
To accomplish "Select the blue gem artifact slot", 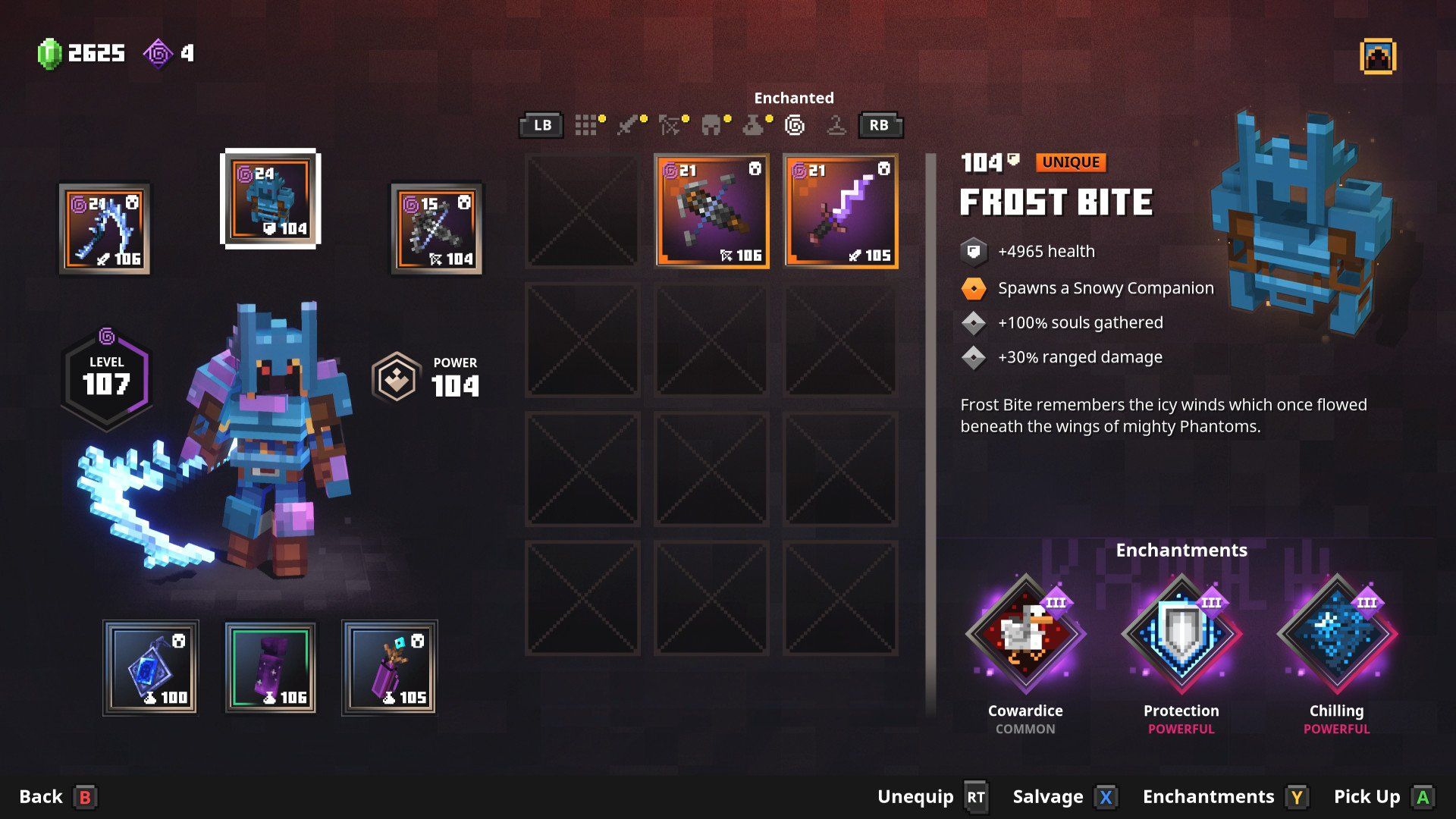I will 150,668.
